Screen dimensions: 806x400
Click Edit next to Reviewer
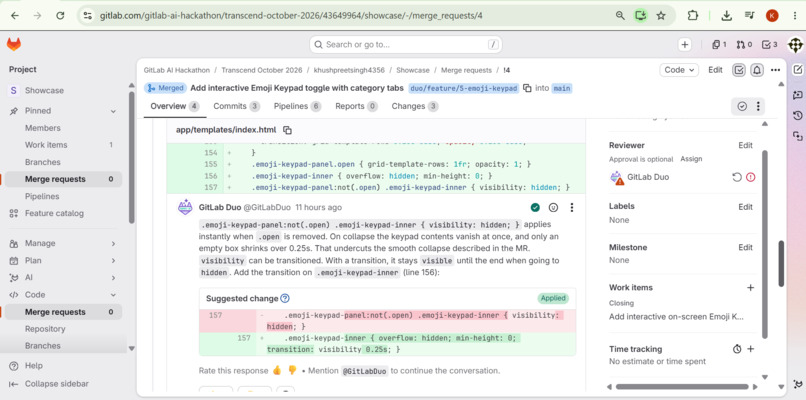(745, 146)
